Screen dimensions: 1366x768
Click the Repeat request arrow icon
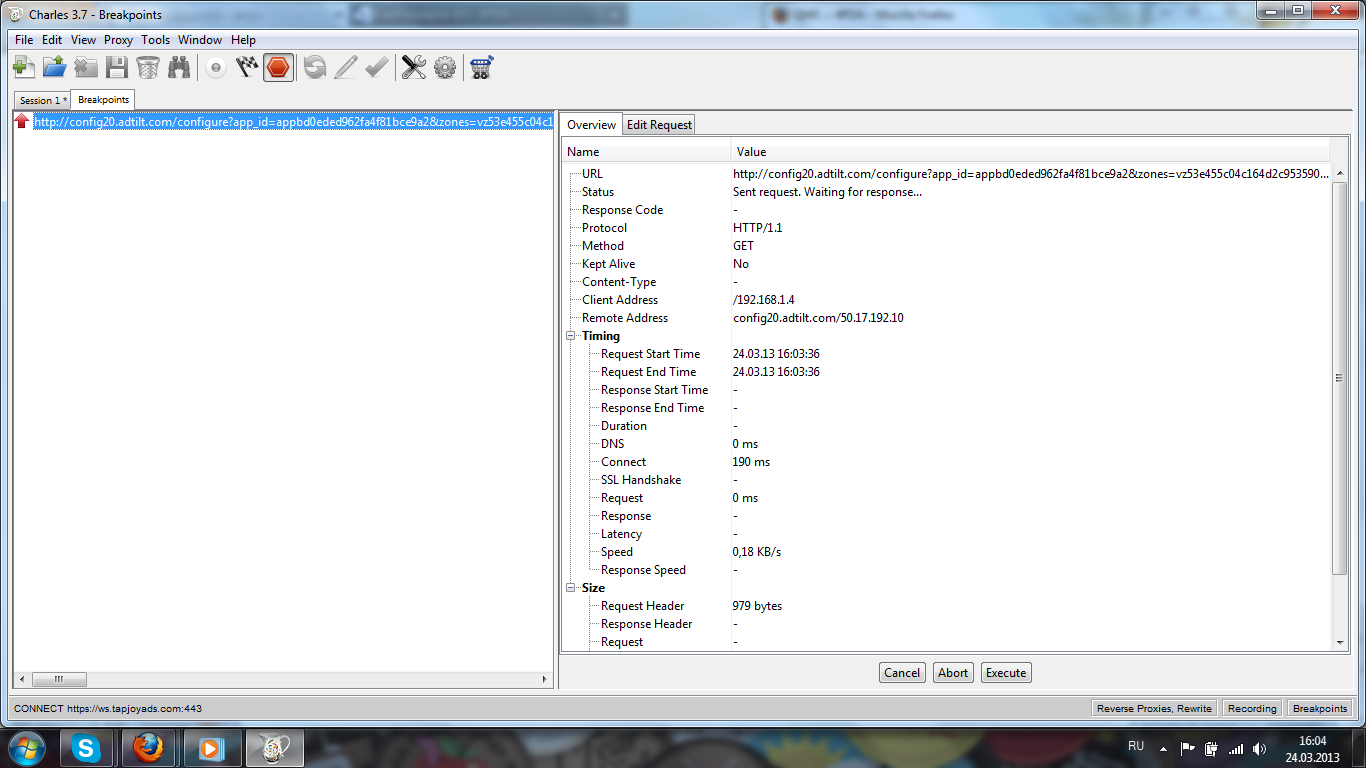(315, 67)
